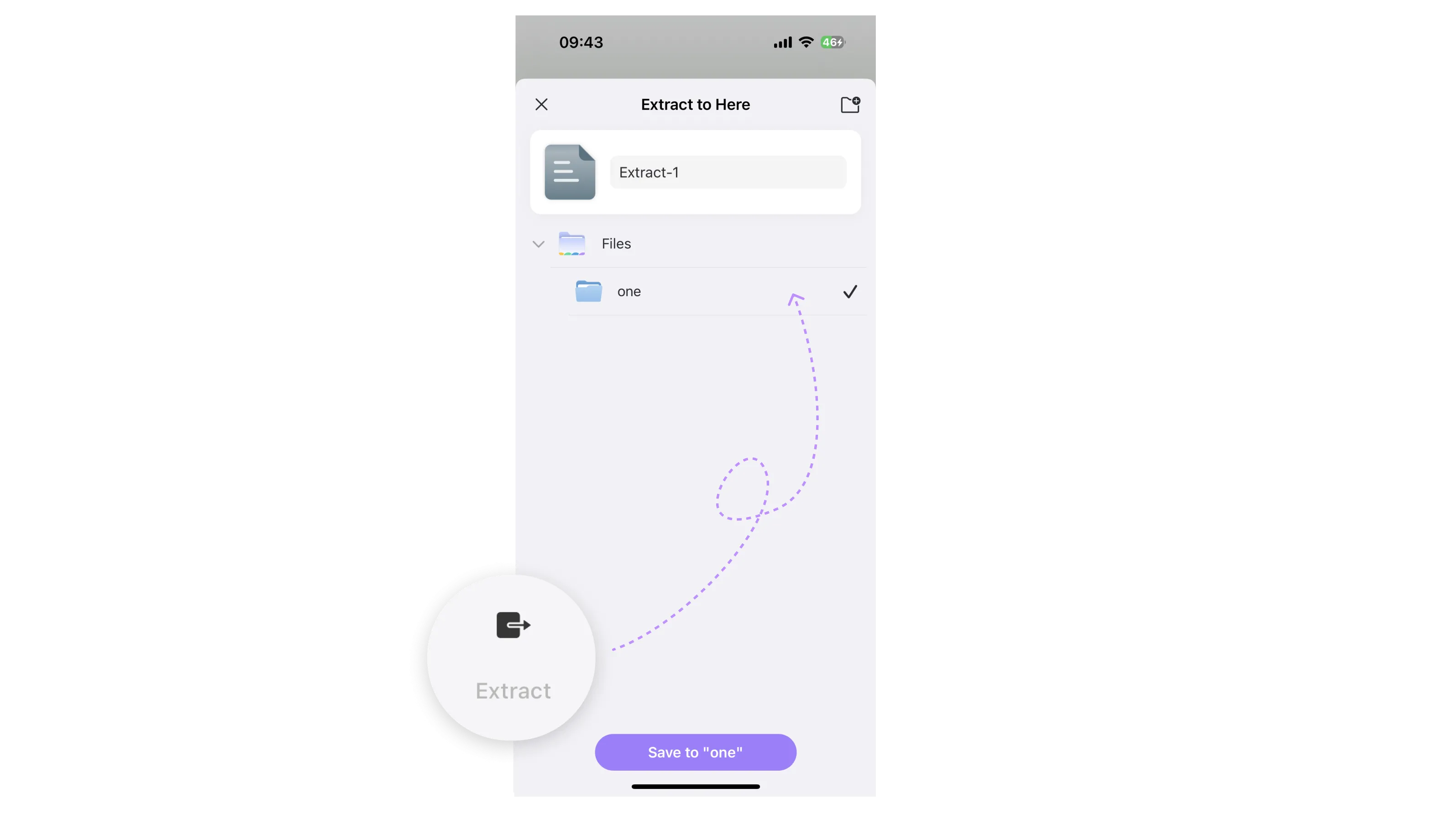Click the new folder icon top right

tap(849, 104)
